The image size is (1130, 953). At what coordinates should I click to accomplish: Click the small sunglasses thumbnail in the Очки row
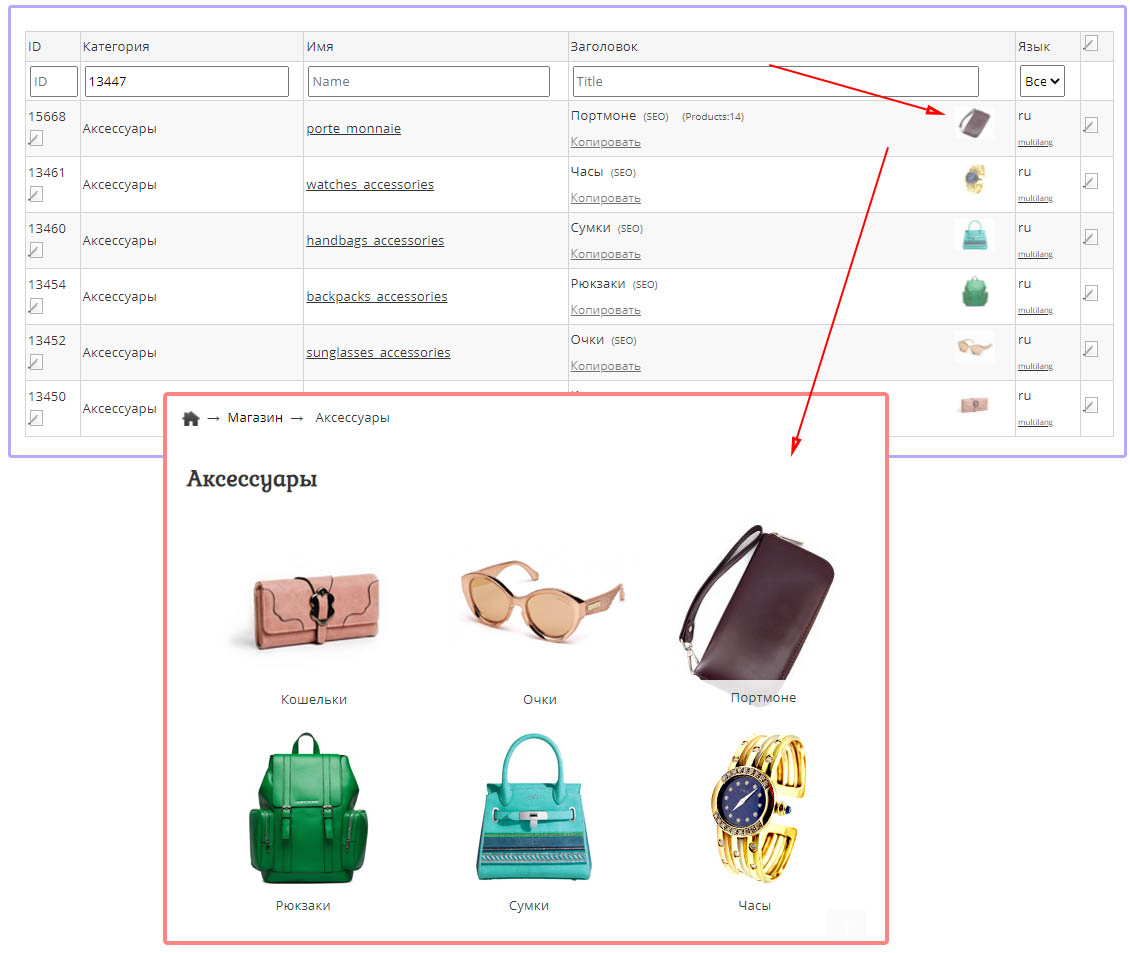pyautogui.click(x=974, y=348)
